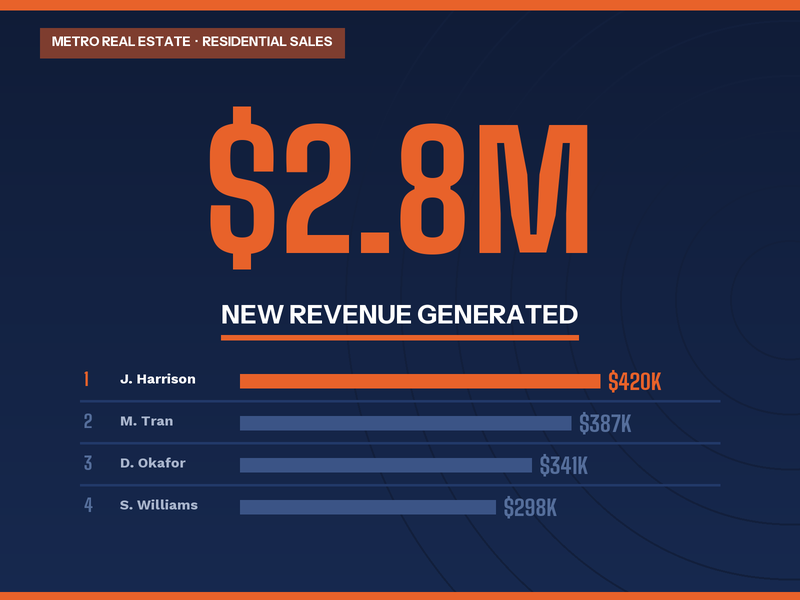Click the $387K value label

tap(605, 423)
